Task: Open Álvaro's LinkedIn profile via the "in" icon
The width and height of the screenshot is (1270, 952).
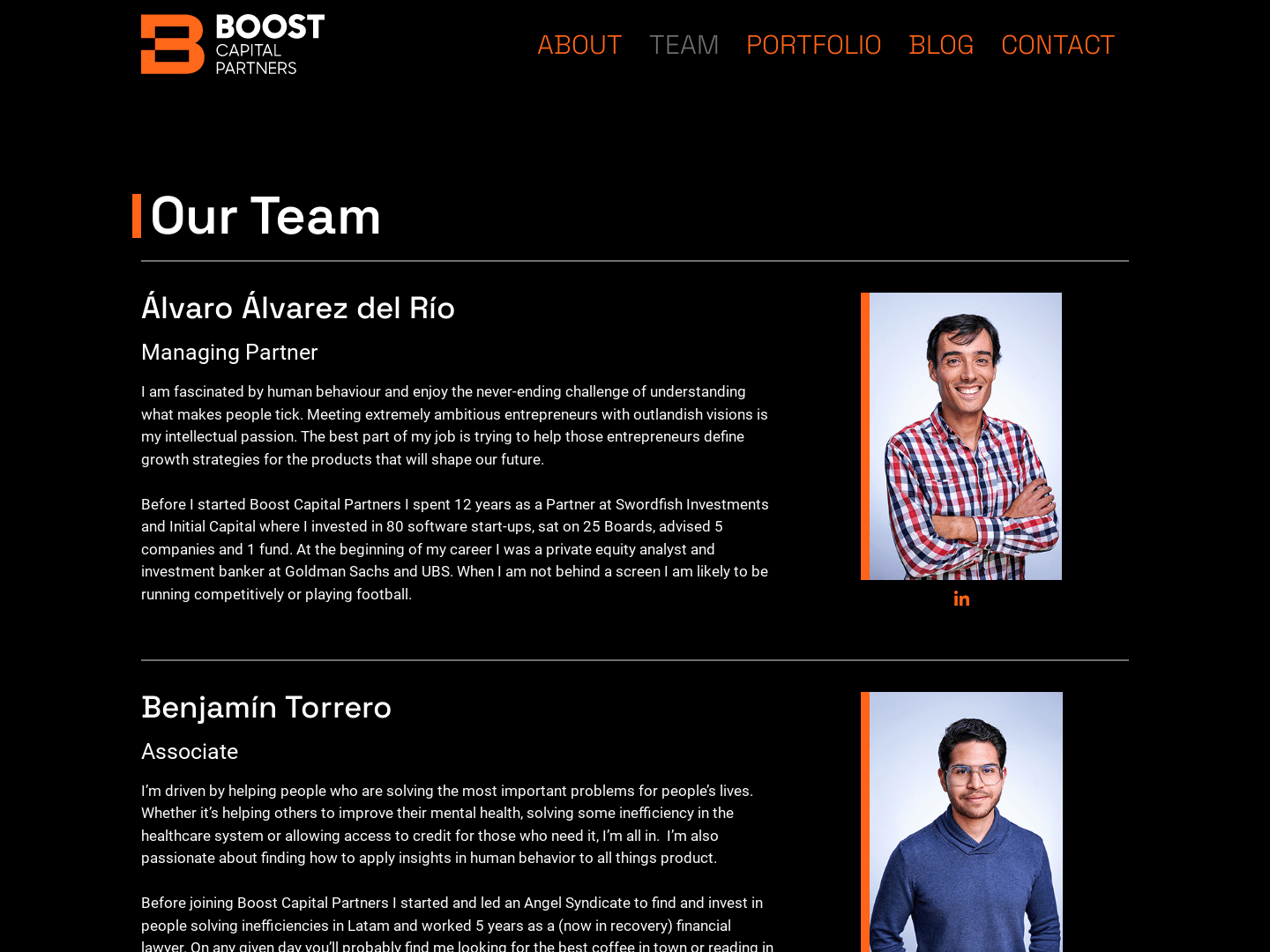Action: (x=961, y=599)
